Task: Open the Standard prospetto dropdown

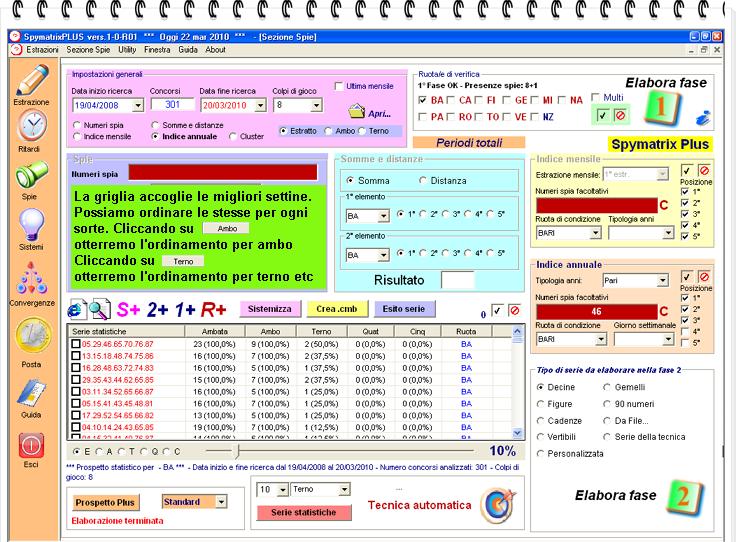Action: click(x=221, y=502)
